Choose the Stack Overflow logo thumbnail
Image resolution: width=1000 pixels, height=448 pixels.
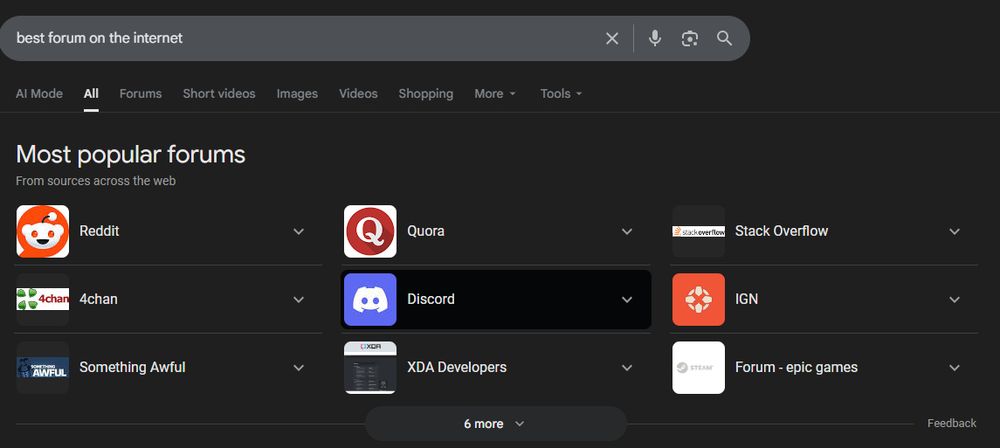pyautogui.click(x=698, y=231)
